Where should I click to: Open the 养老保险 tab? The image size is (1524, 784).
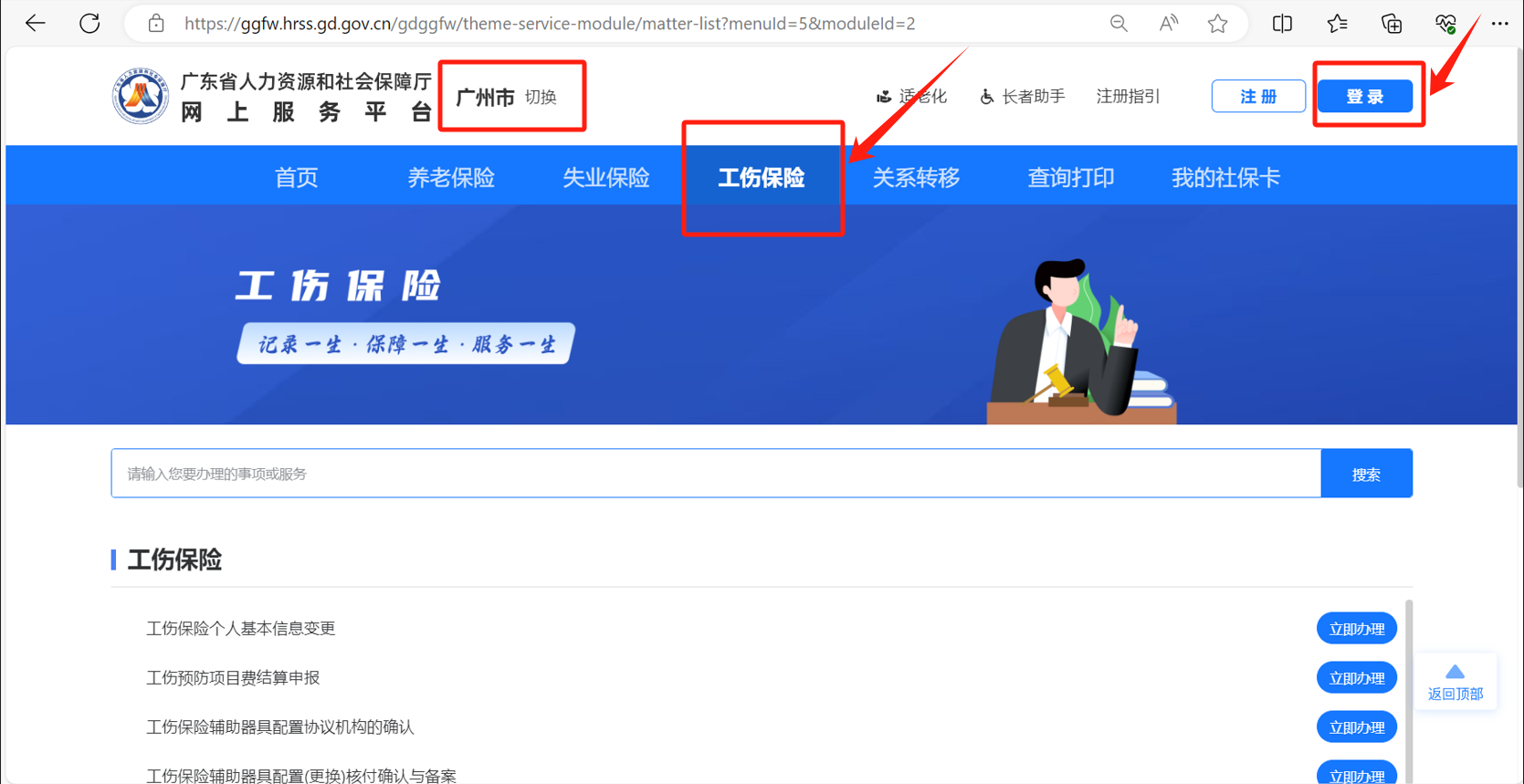pos(451,177)
